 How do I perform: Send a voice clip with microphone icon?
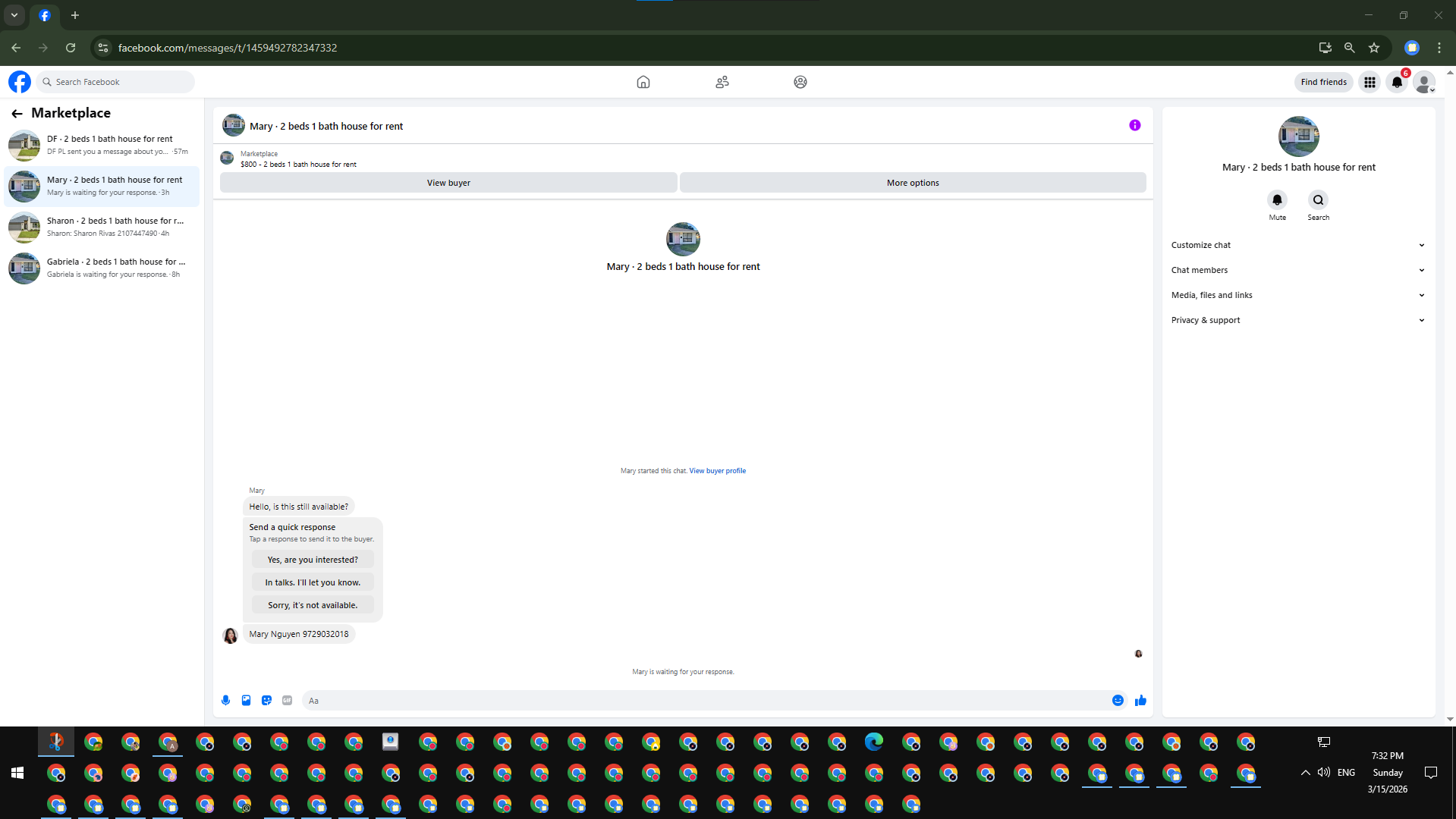(226, 701)
